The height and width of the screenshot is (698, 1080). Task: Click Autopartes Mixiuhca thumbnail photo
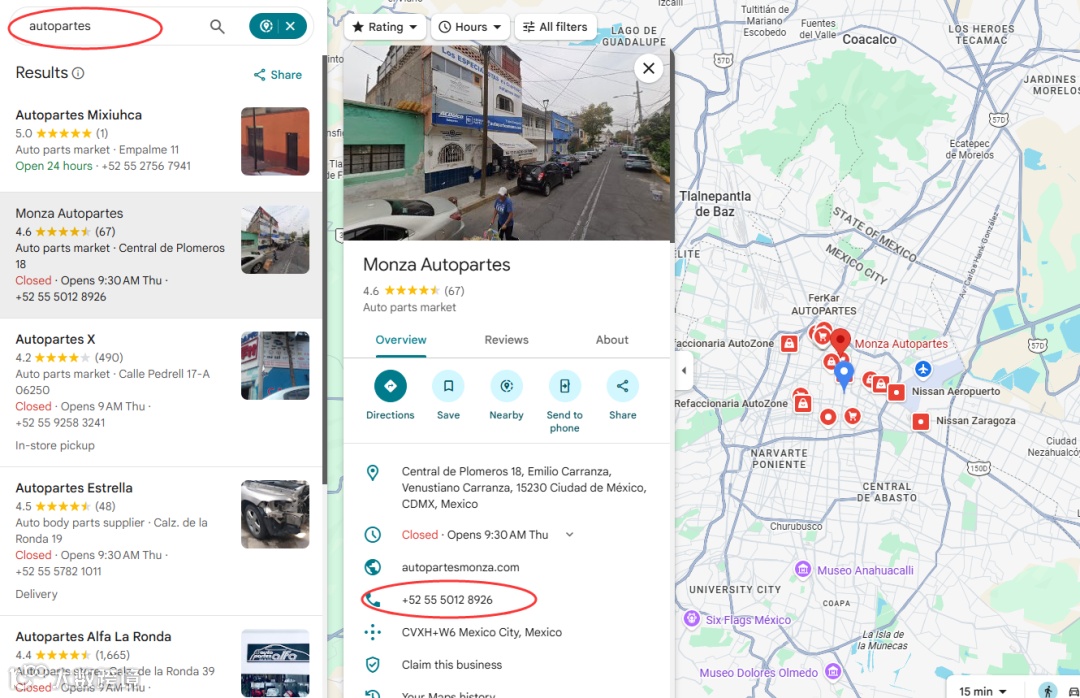[275, 141]
